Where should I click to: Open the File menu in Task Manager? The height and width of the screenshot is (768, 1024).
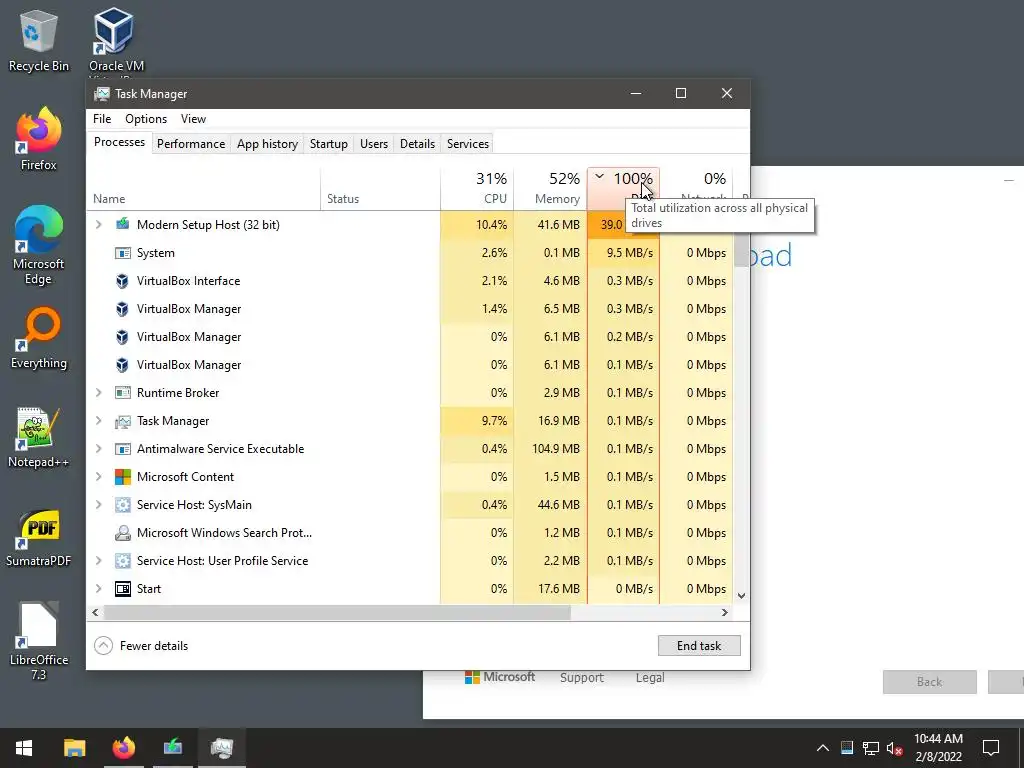pyautogui.click(x=102, y=119)
